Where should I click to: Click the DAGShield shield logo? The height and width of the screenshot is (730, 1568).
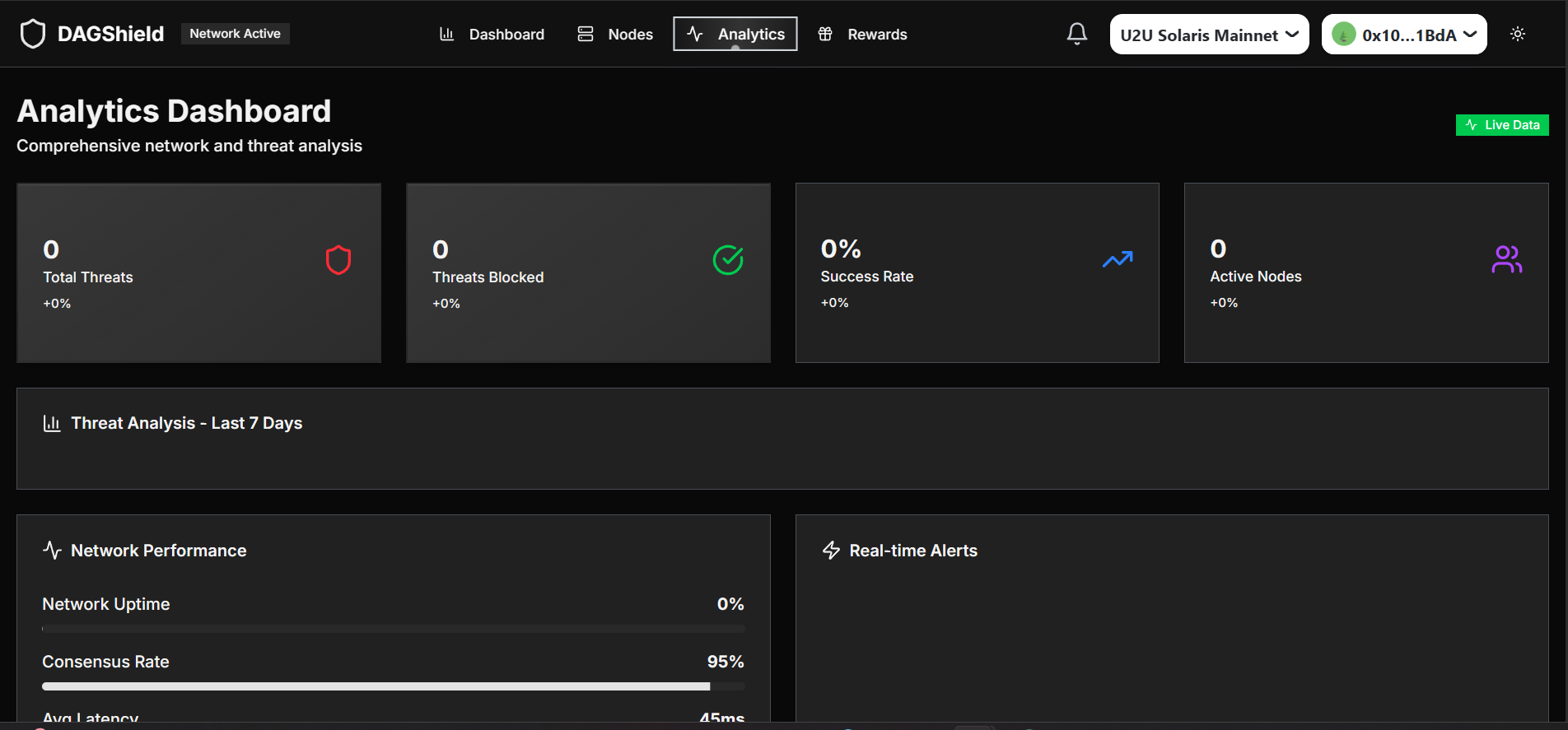33,34
